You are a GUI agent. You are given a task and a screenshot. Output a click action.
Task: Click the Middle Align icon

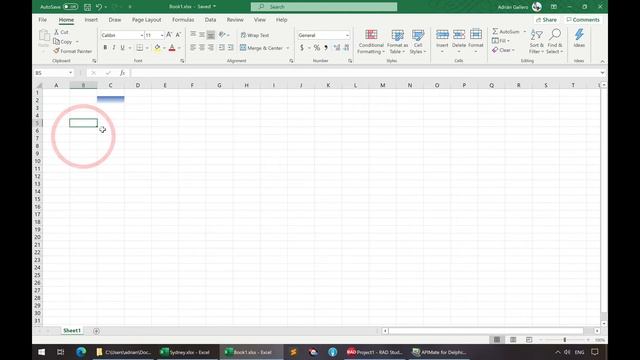[202, 35]
